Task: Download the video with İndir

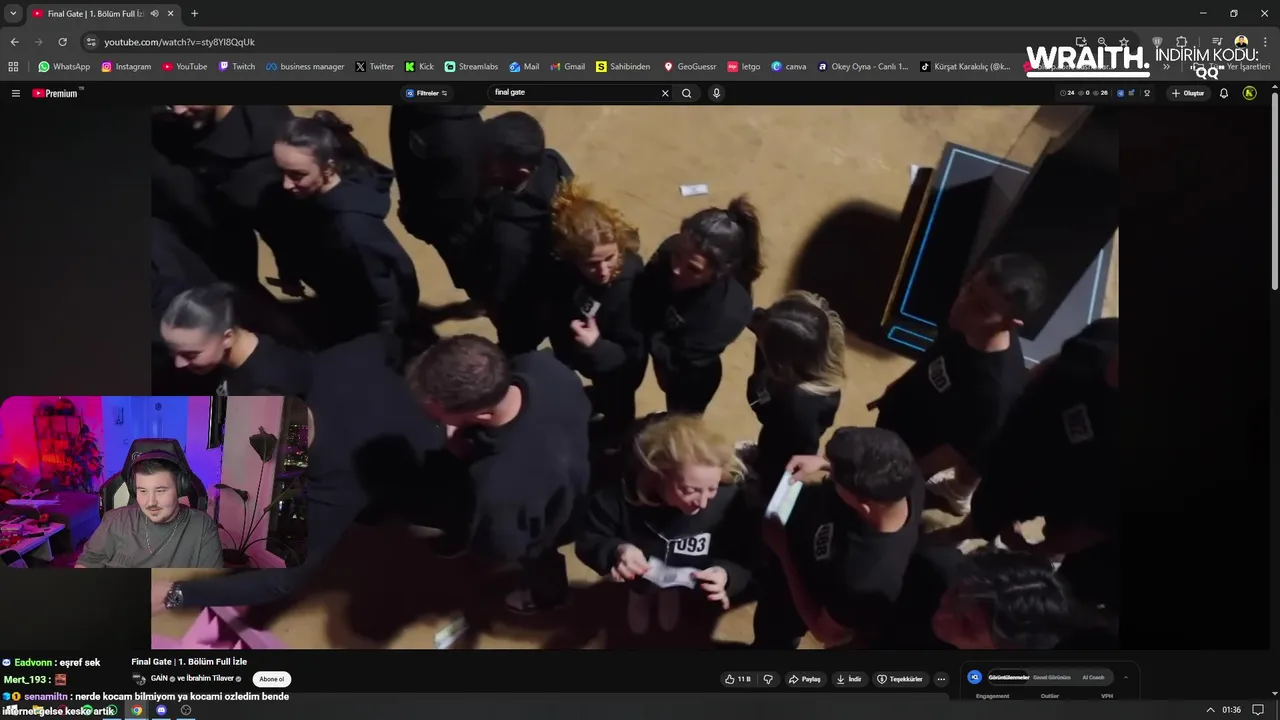Action: pos(849,679)
